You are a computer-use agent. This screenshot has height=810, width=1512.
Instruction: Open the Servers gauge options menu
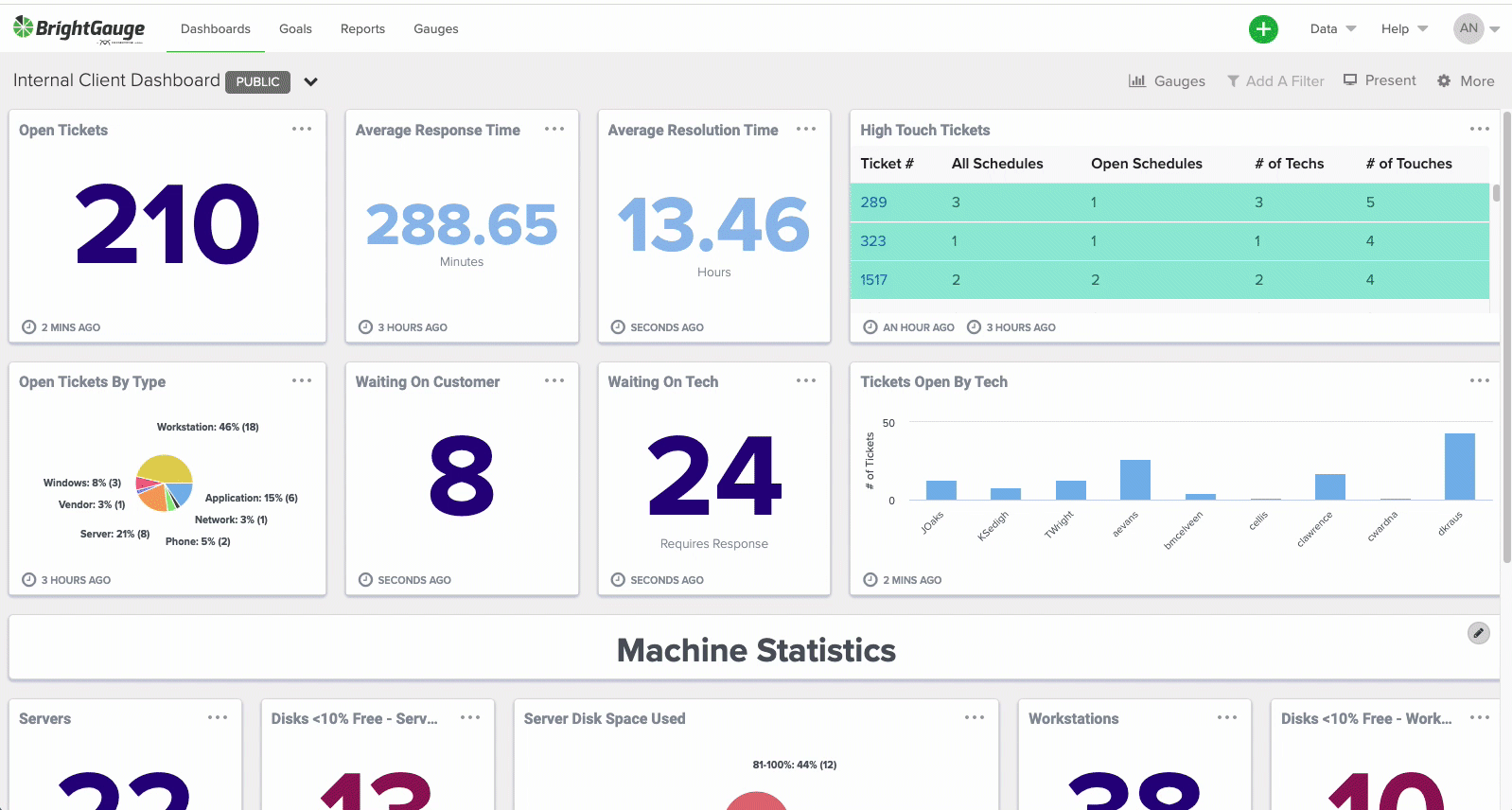click(218, 717)
